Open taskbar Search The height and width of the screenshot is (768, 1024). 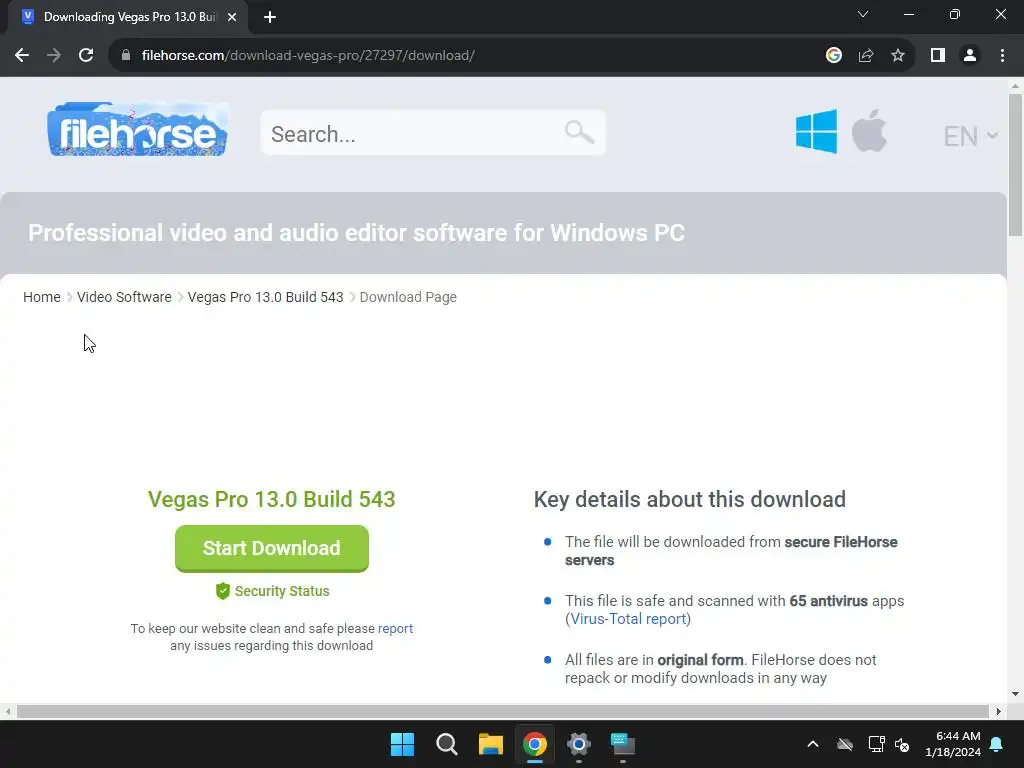[x=447, y=744]
